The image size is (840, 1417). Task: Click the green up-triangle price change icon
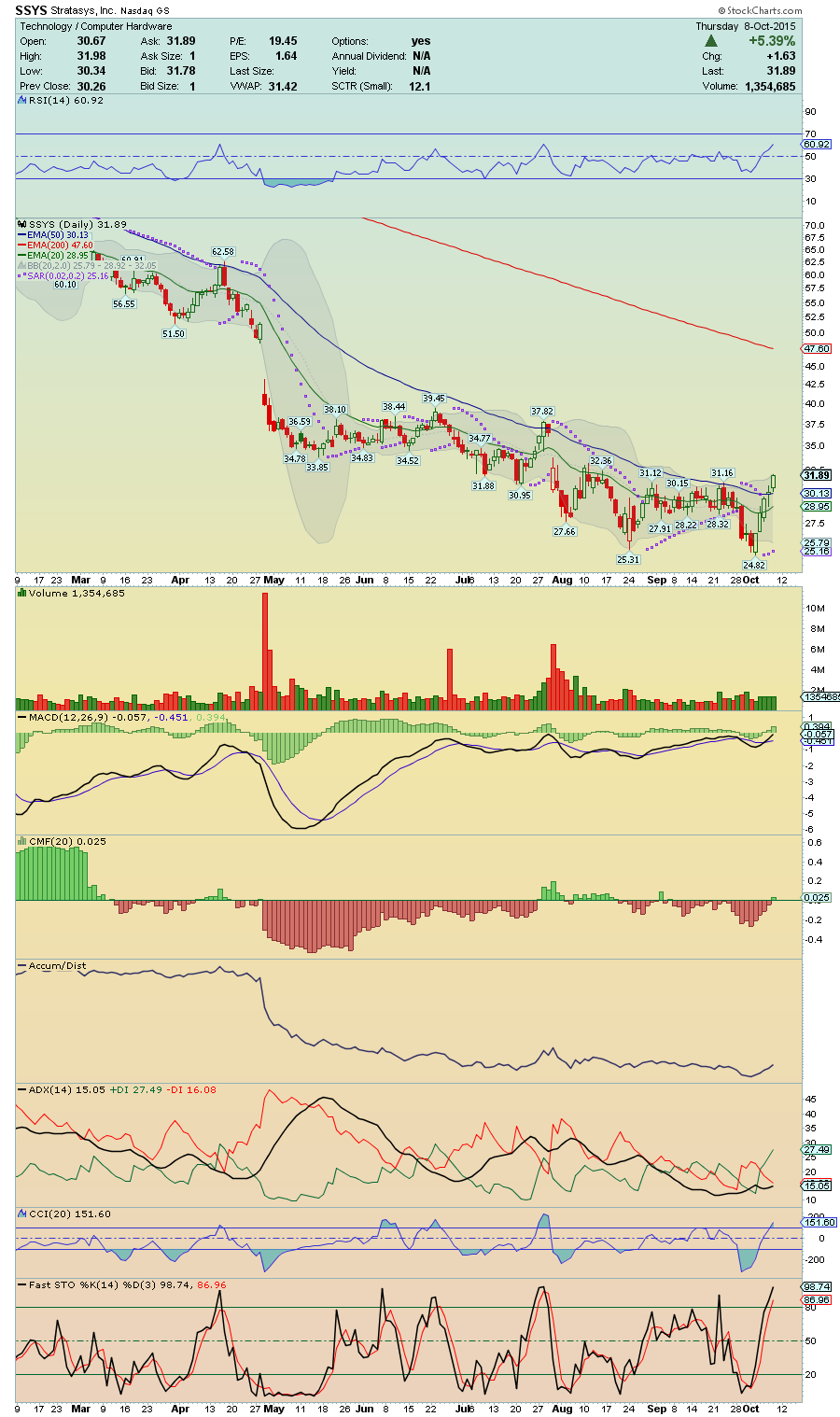coord(710,41)
